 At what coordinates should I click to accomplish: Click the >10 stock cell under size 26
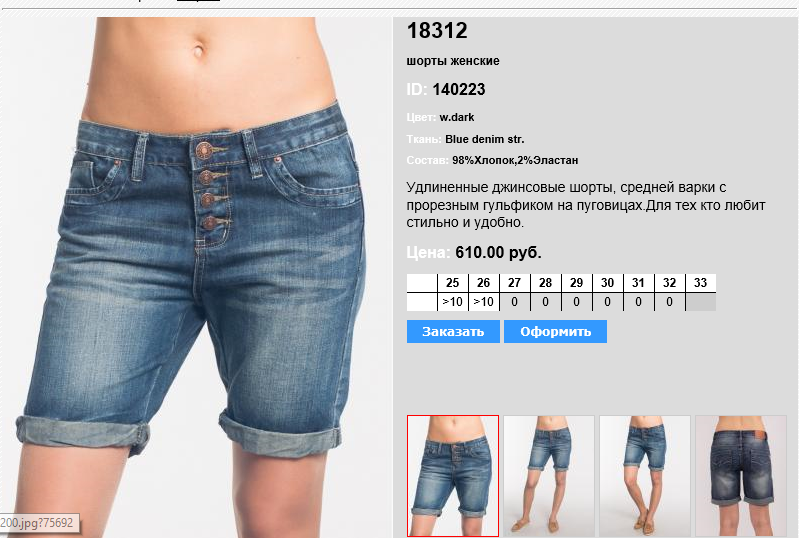pos(484,302)
